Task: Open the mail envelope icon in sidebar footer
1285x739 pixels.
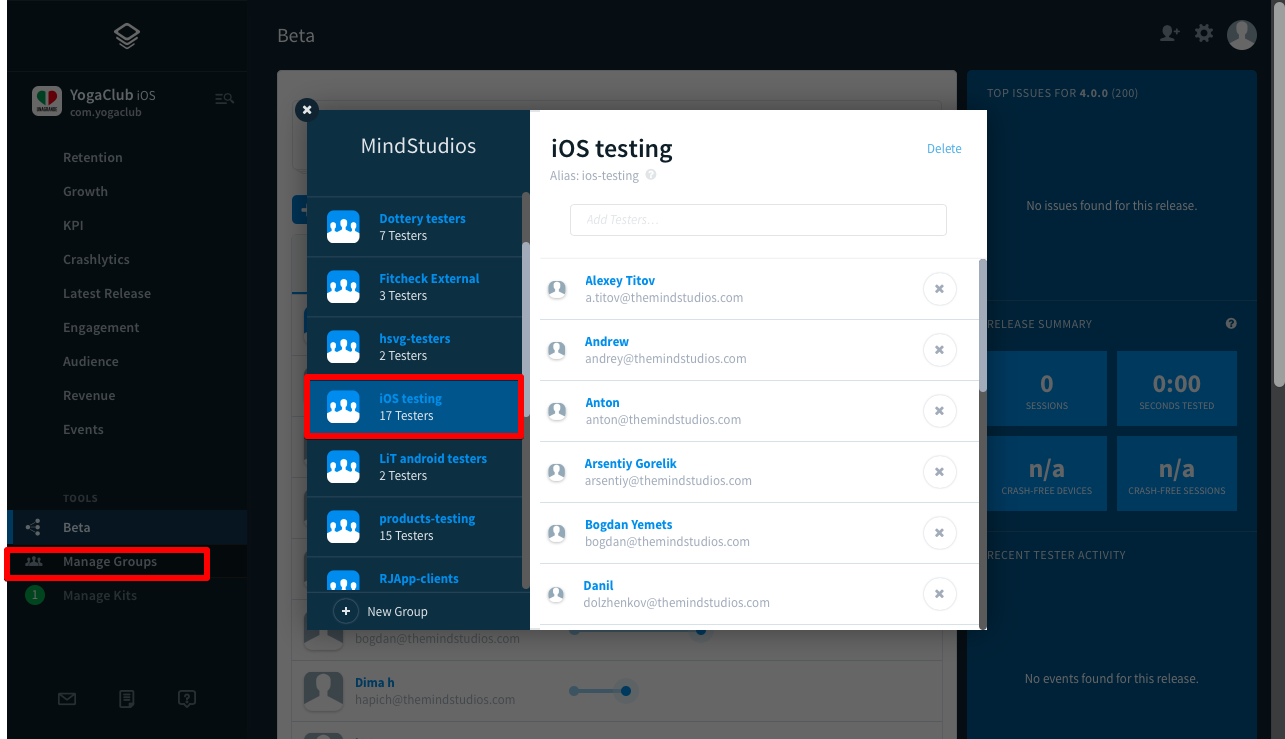Action: click(67, 699)
